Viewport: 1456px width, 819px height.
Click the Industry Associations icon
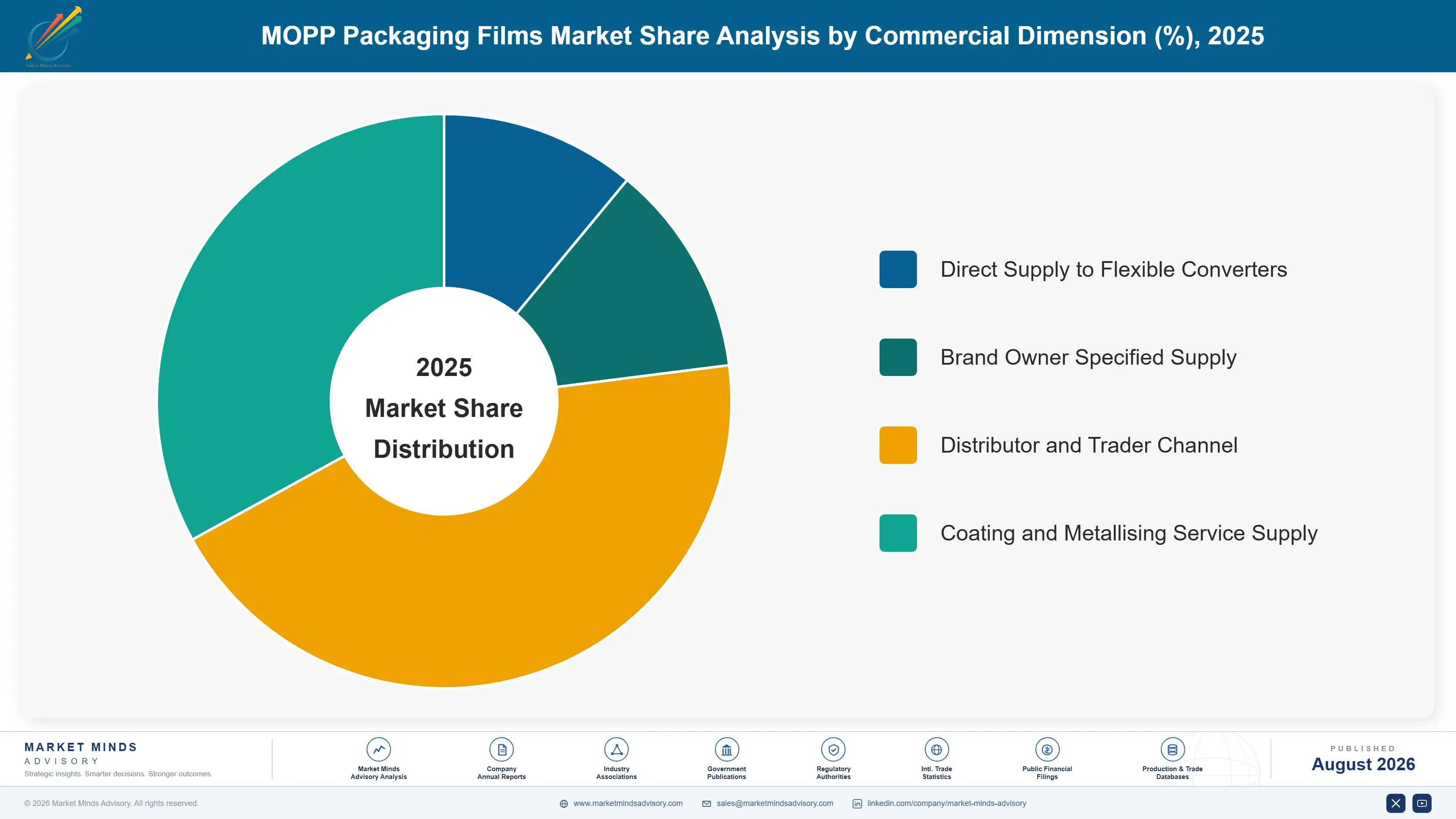tap(616, 749)
